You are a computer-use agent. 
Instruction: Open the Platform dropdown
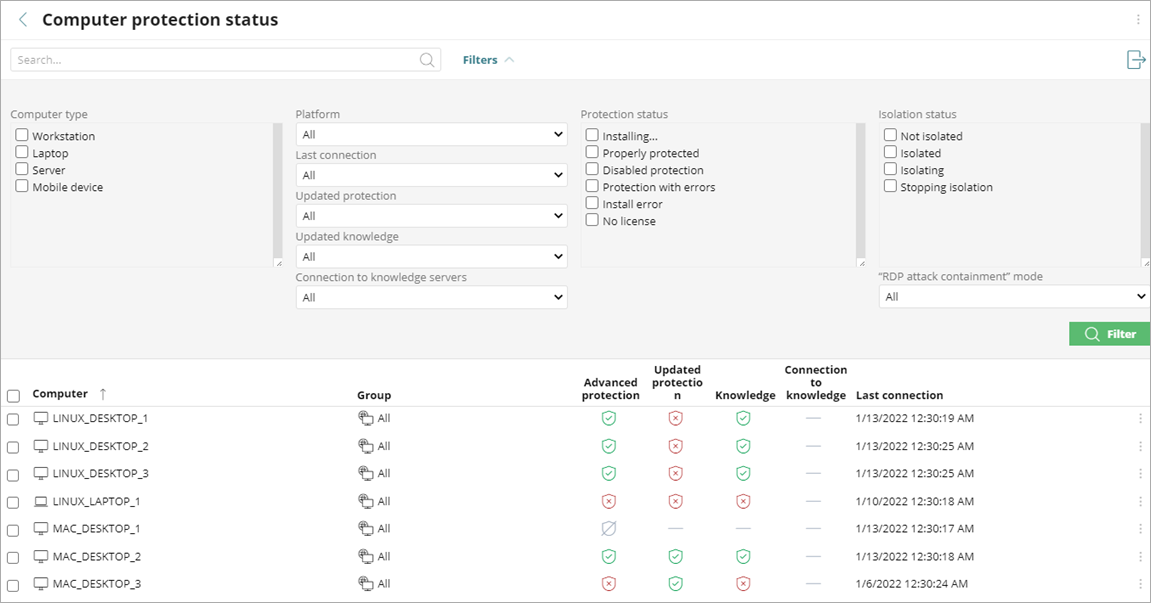[430, 133]
